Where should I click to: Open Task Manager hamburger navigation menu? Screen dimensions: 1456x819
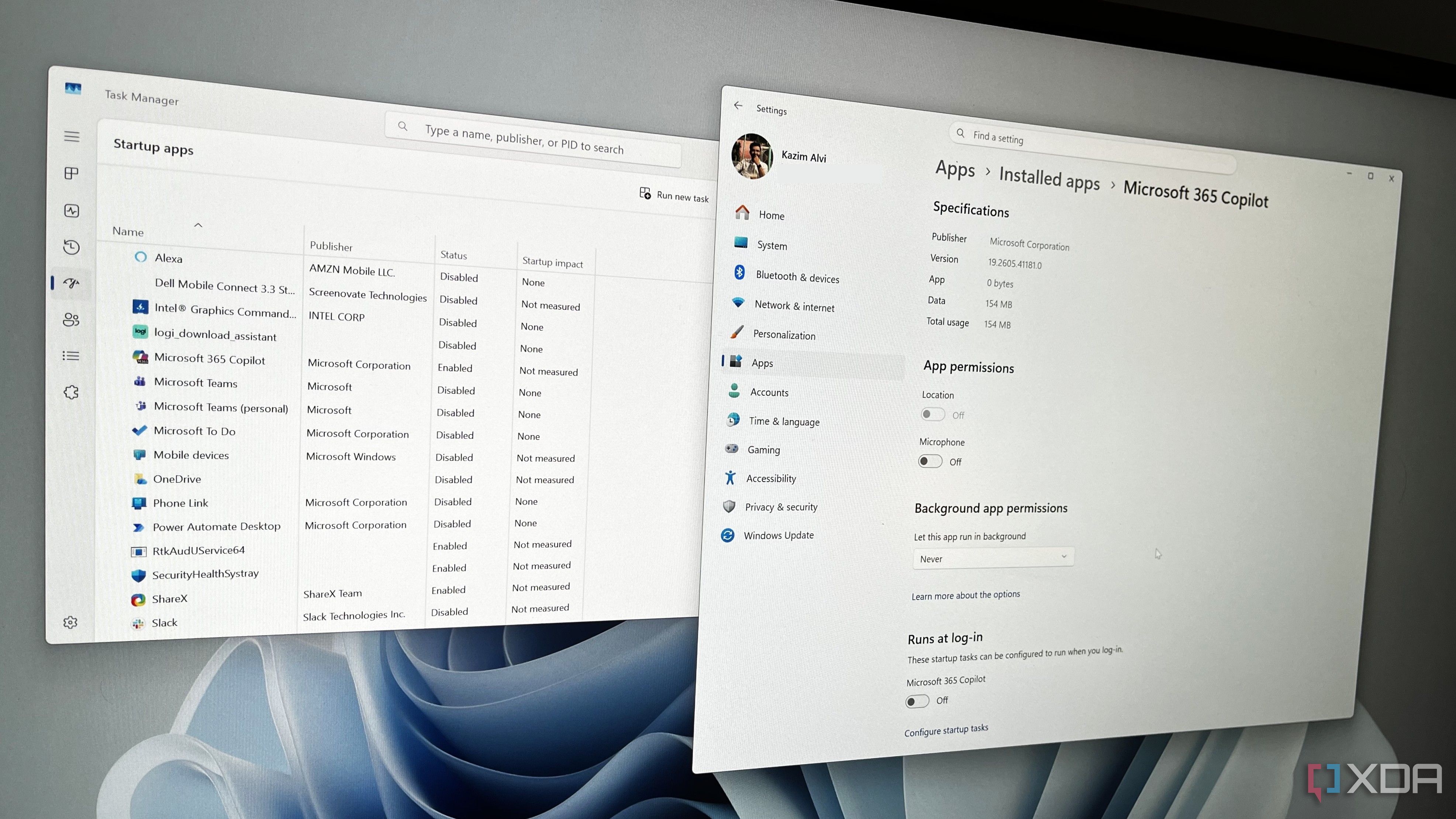pos(72,136)
